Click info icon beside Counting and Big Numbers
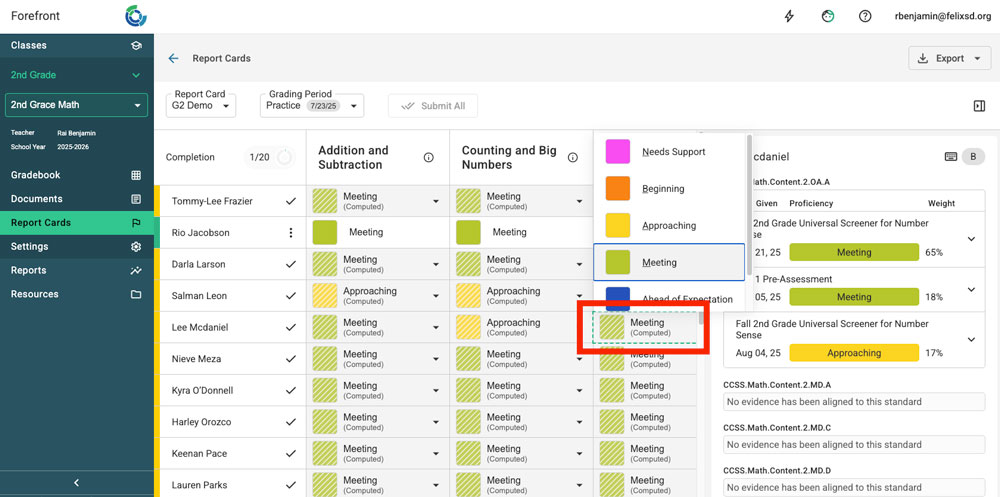 (x=573, y=158)
